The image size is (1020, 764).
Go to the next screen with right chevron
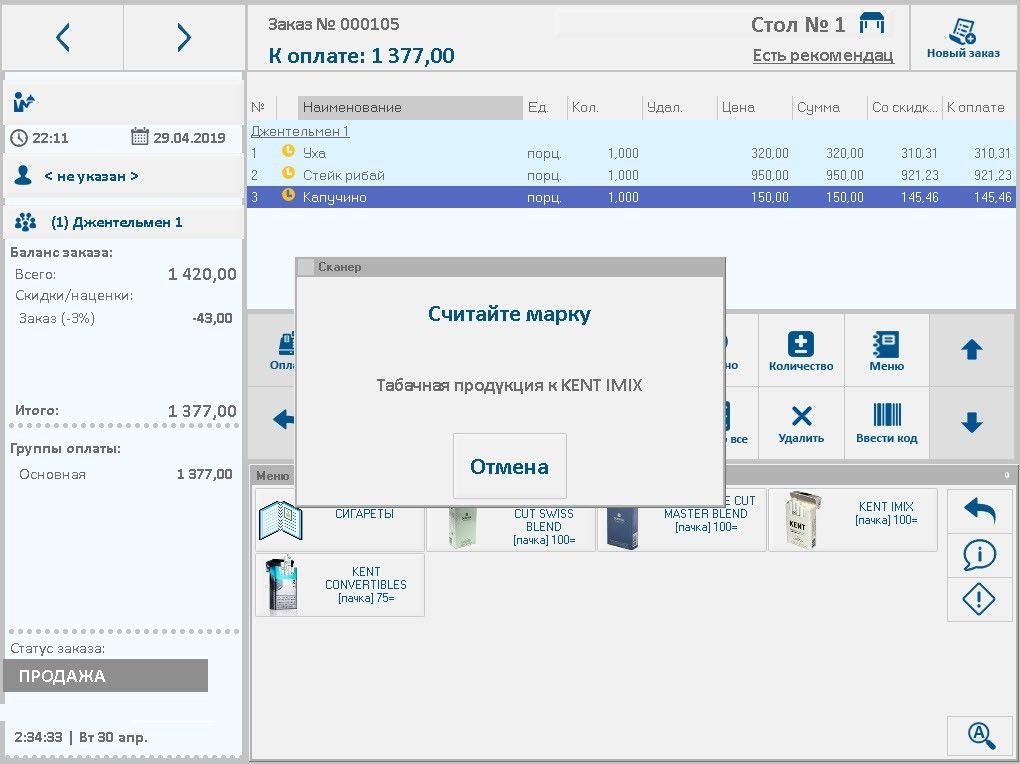(x=184, y=37)
